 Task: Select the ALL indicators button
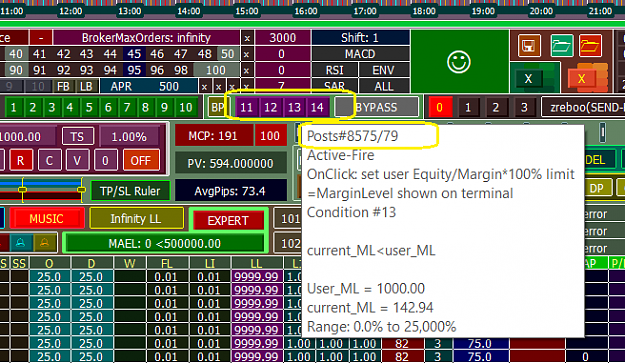[383, 86]
